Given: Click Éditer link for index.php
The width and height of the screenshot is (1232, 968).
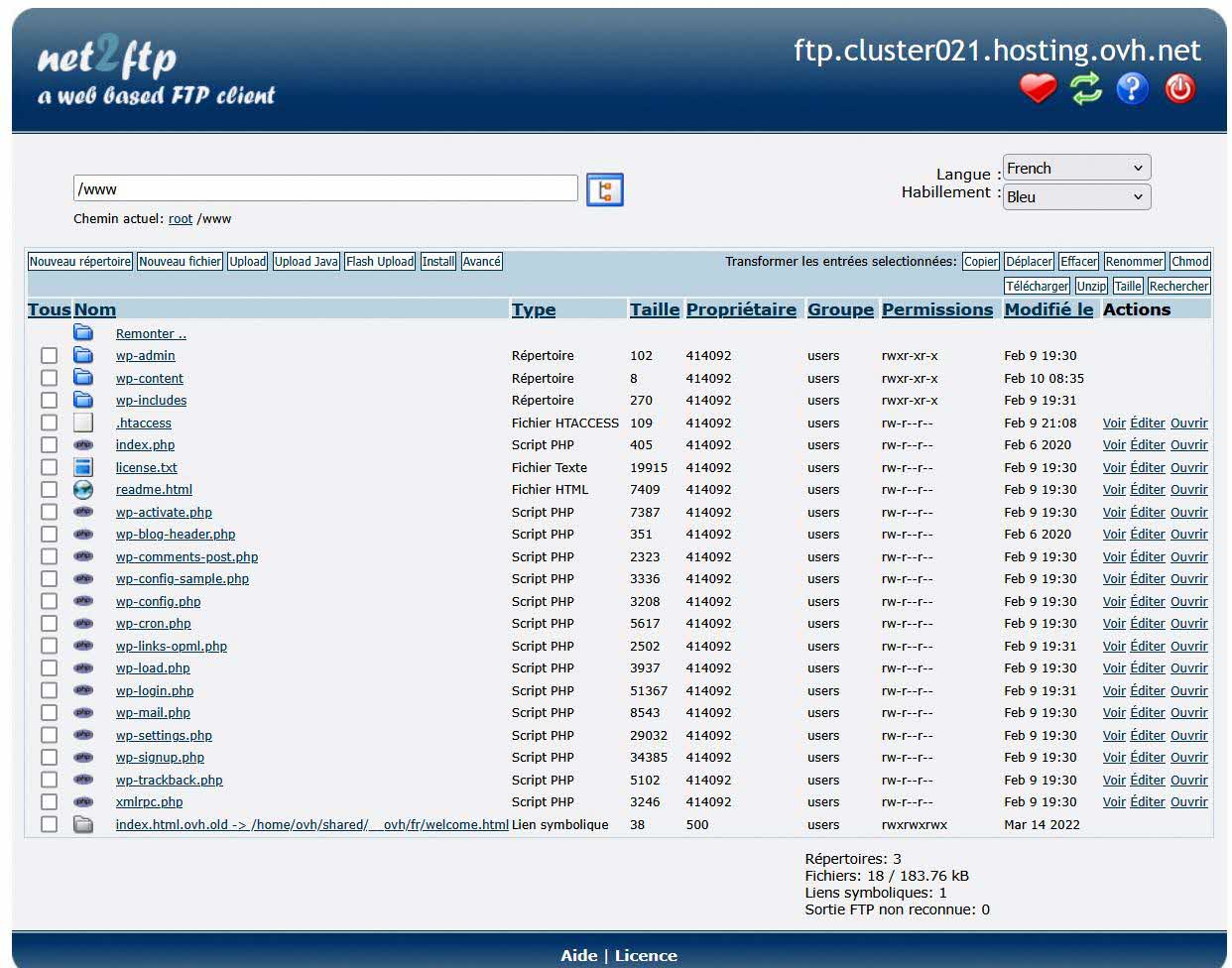Looking at the screenshot, I should [1148, 445].
